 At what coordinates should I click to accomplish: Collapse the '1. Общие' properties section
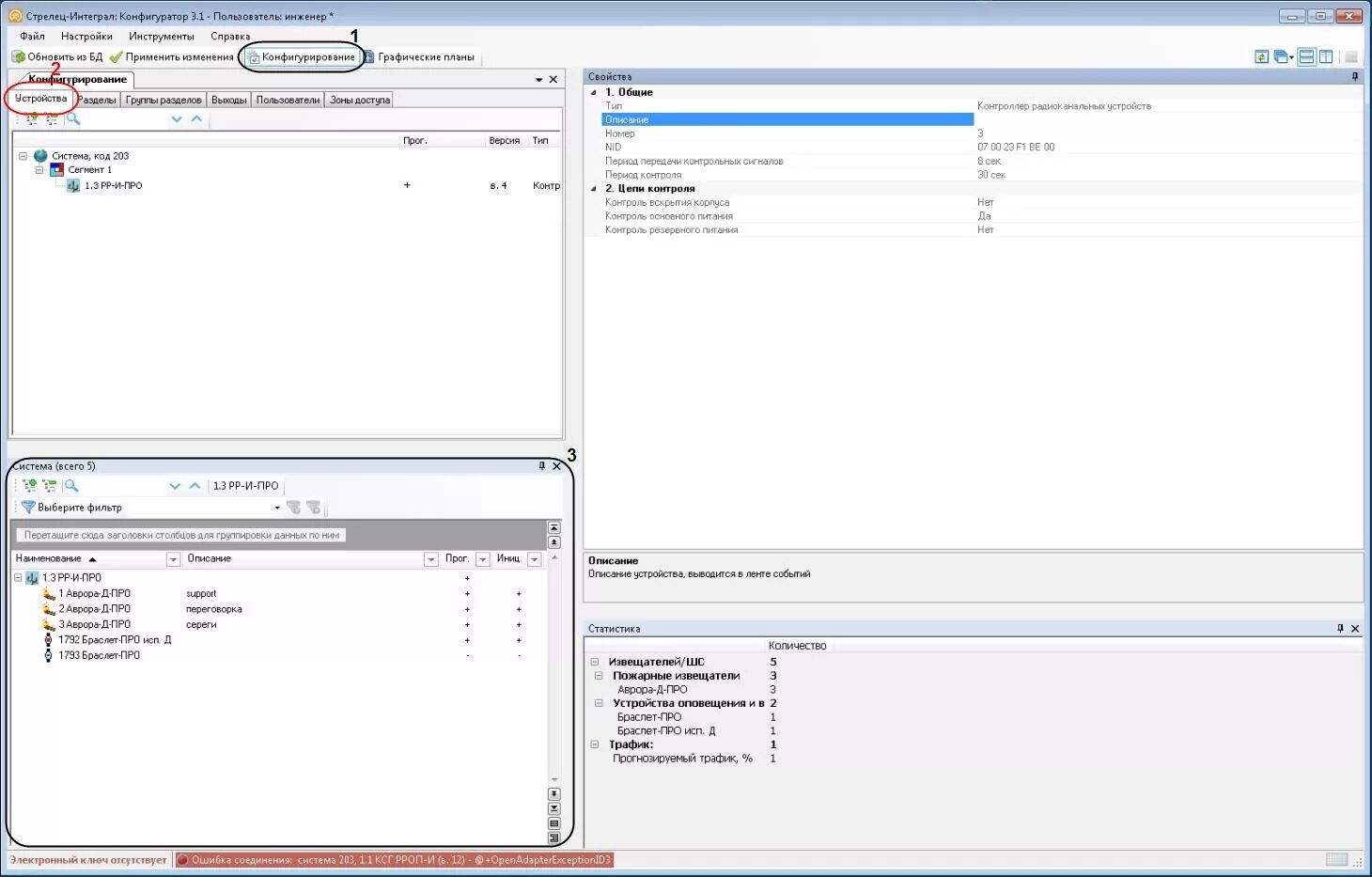[x=593, y=92]
